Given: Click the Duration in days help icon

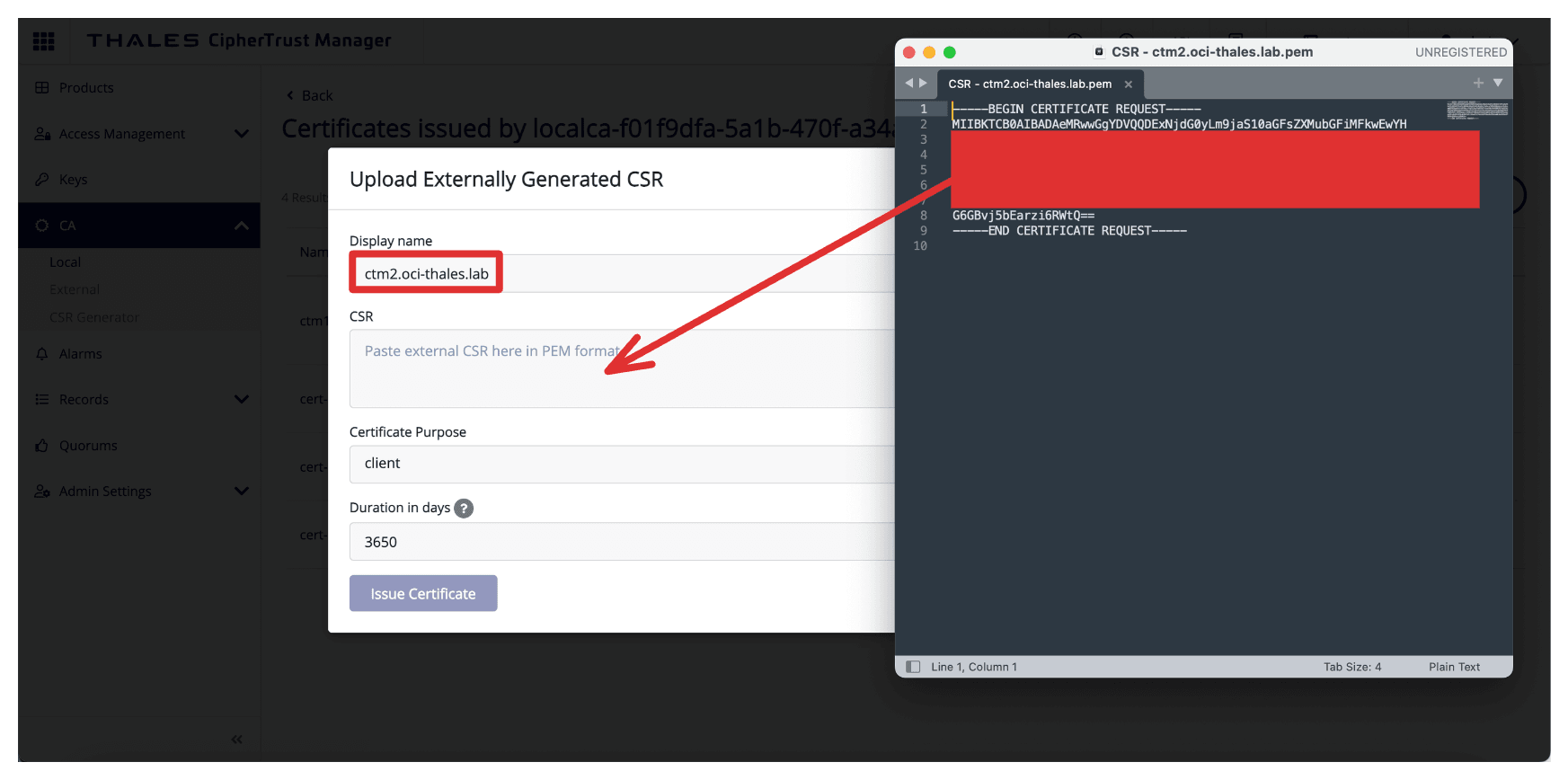Looking at the screenshot, I should [464, 508].
